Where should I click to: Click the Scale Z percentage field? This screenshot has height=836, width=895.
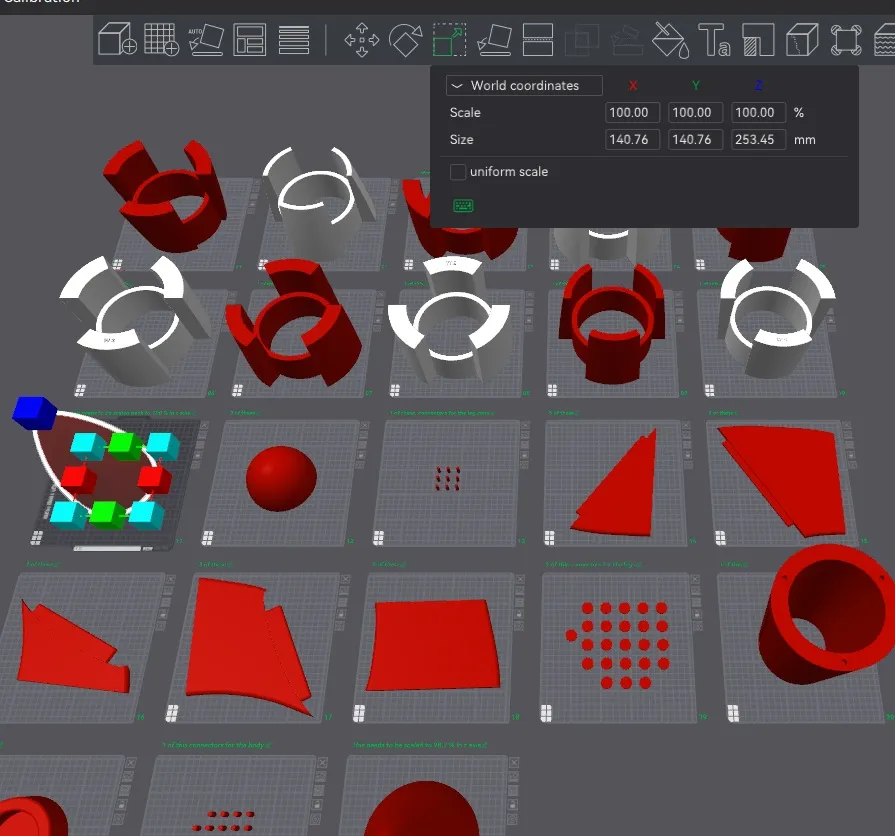(759, 112)
